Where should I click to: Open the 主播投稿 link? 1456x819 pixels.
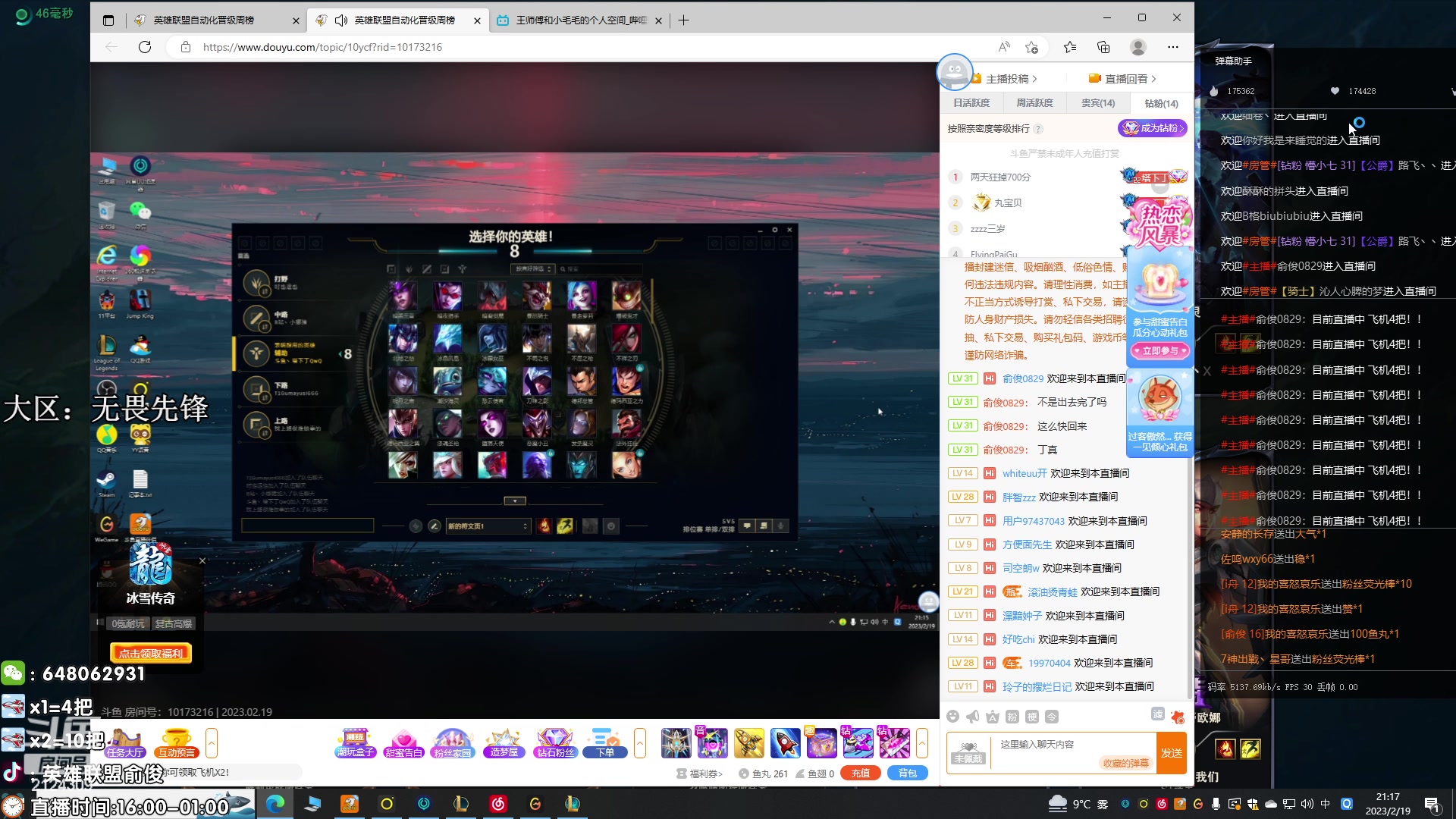point(1005,79)
